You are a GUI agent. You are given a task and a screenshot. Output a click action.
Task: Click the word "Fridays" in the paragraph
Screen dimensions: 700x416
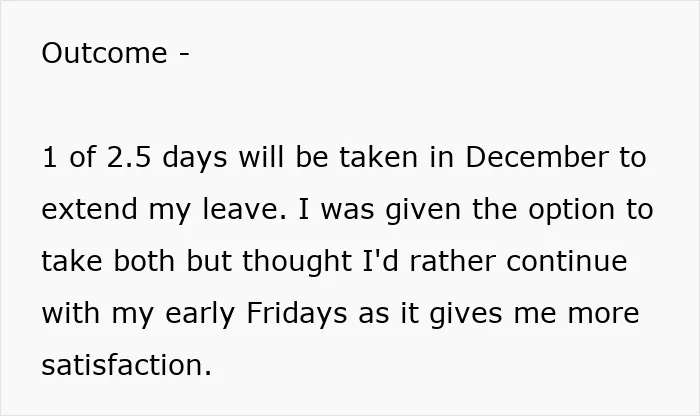pyautogui.click(x=296, y=314)
